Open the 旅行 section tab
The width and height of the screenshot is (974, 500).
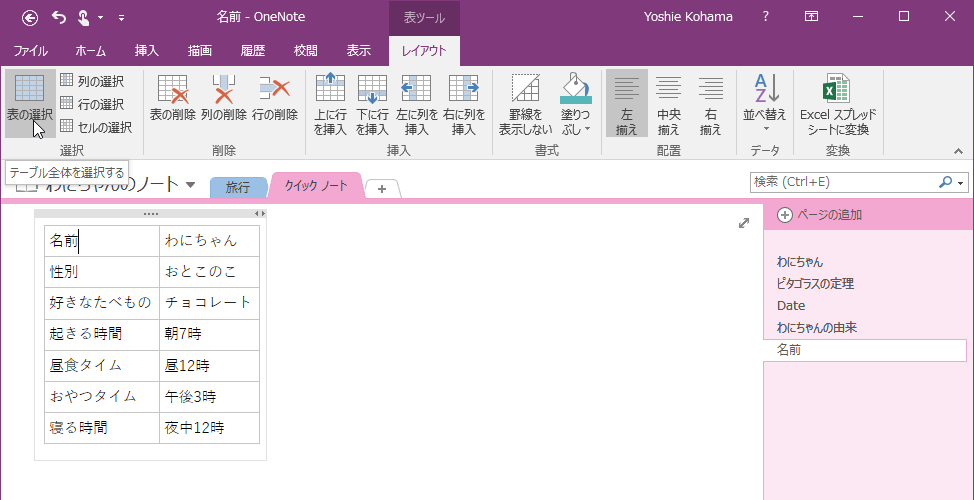(239, 188)
